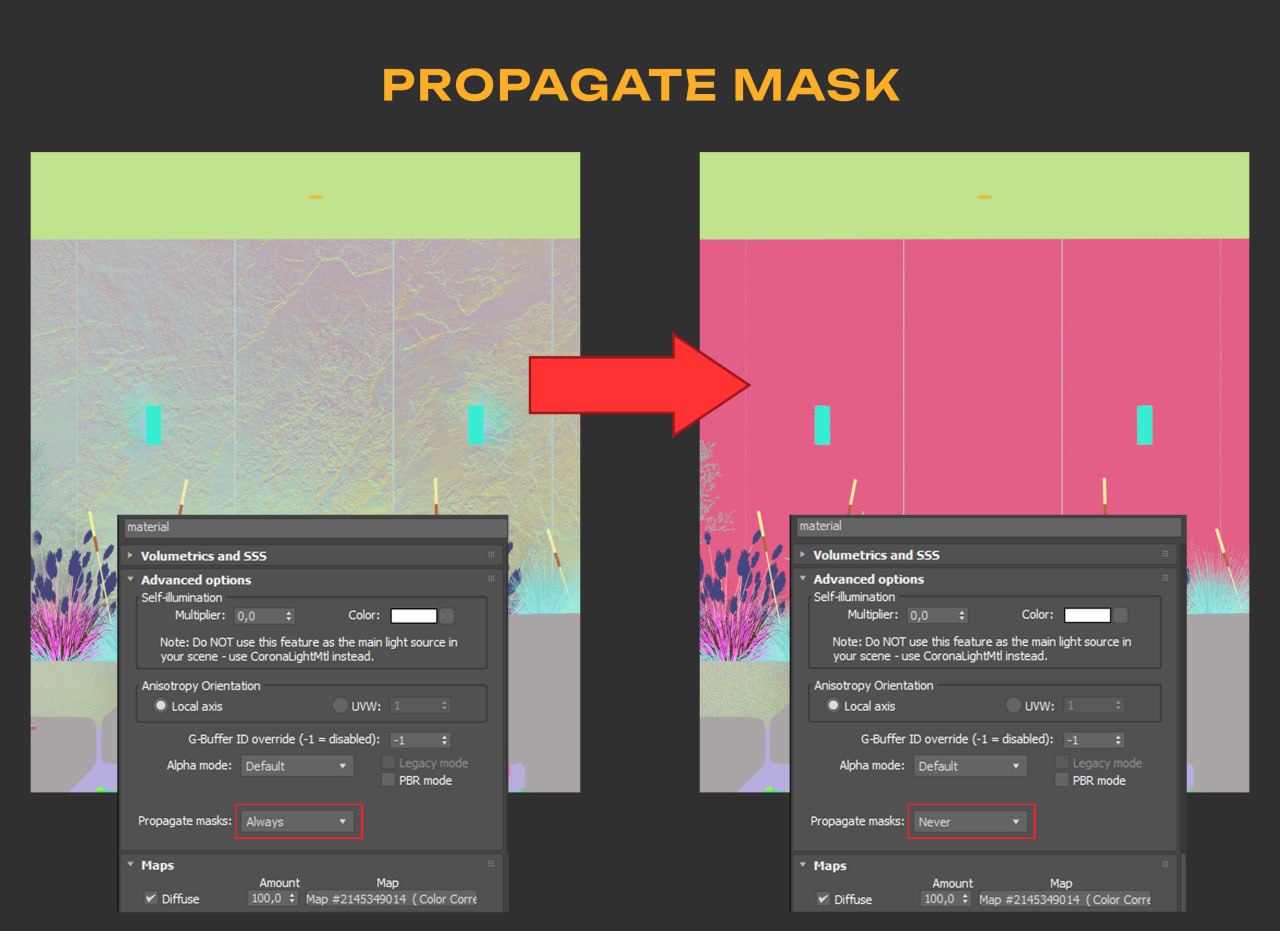The height and width of the screenshot is (931, 1280).
Task: Open Map #2145349014 button in Always panel
Action: point(391,899)
